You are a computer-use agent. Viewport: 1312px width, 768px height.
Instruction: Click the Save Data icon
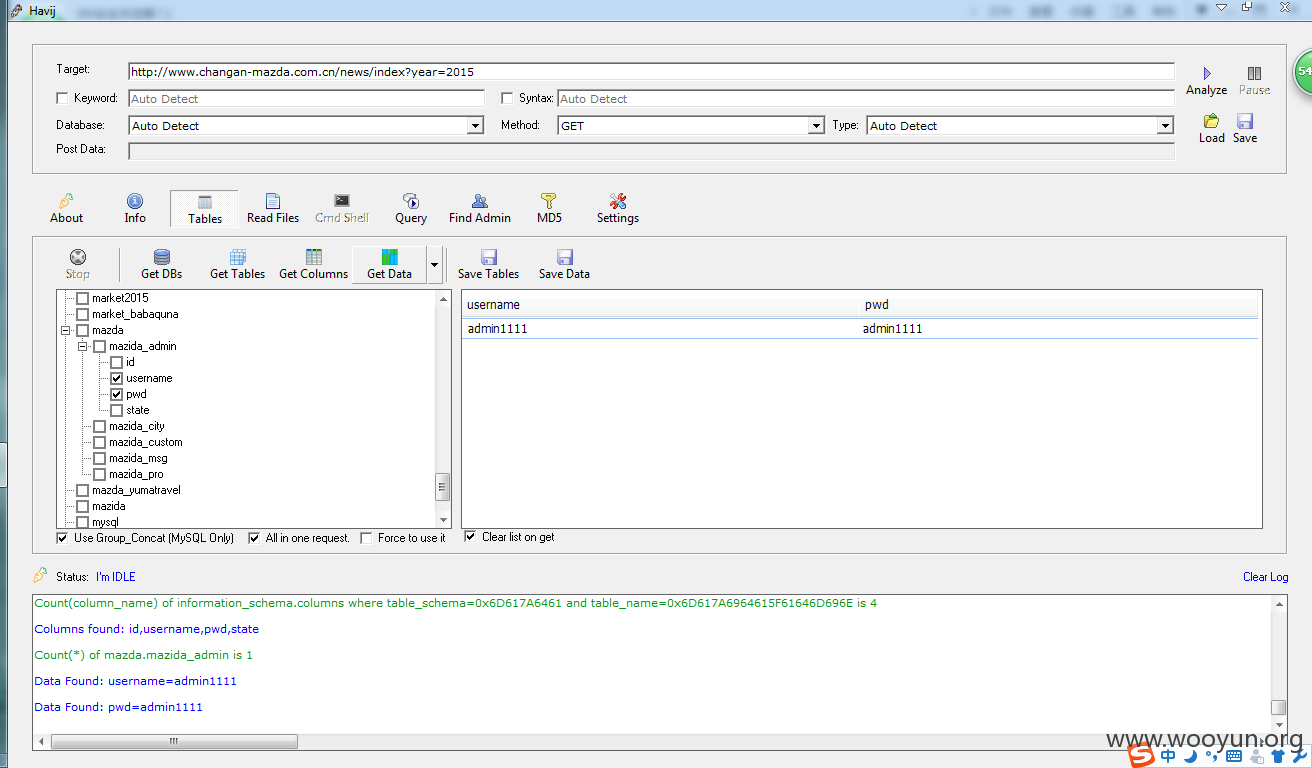click(564, 257)
